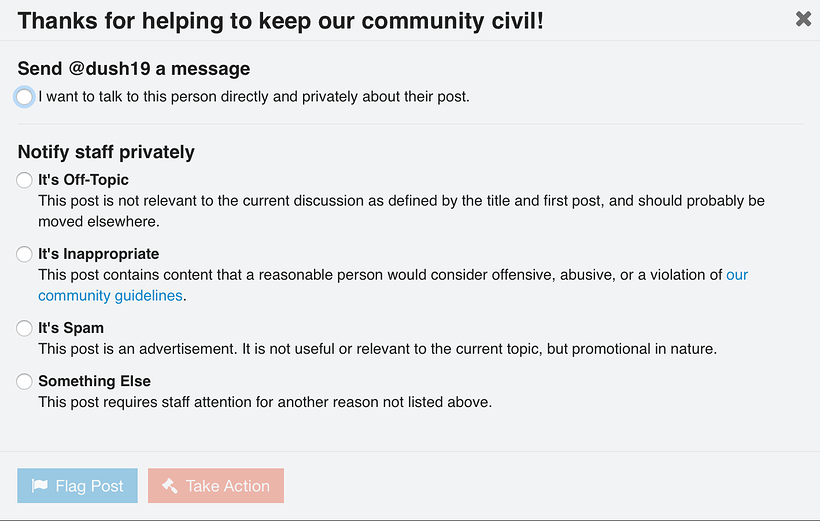Image resolution: width=820 pixels, height=521 pixels.
Task: Click the "Thanks for helping" dialog title
Action: (x=280, y=19)
